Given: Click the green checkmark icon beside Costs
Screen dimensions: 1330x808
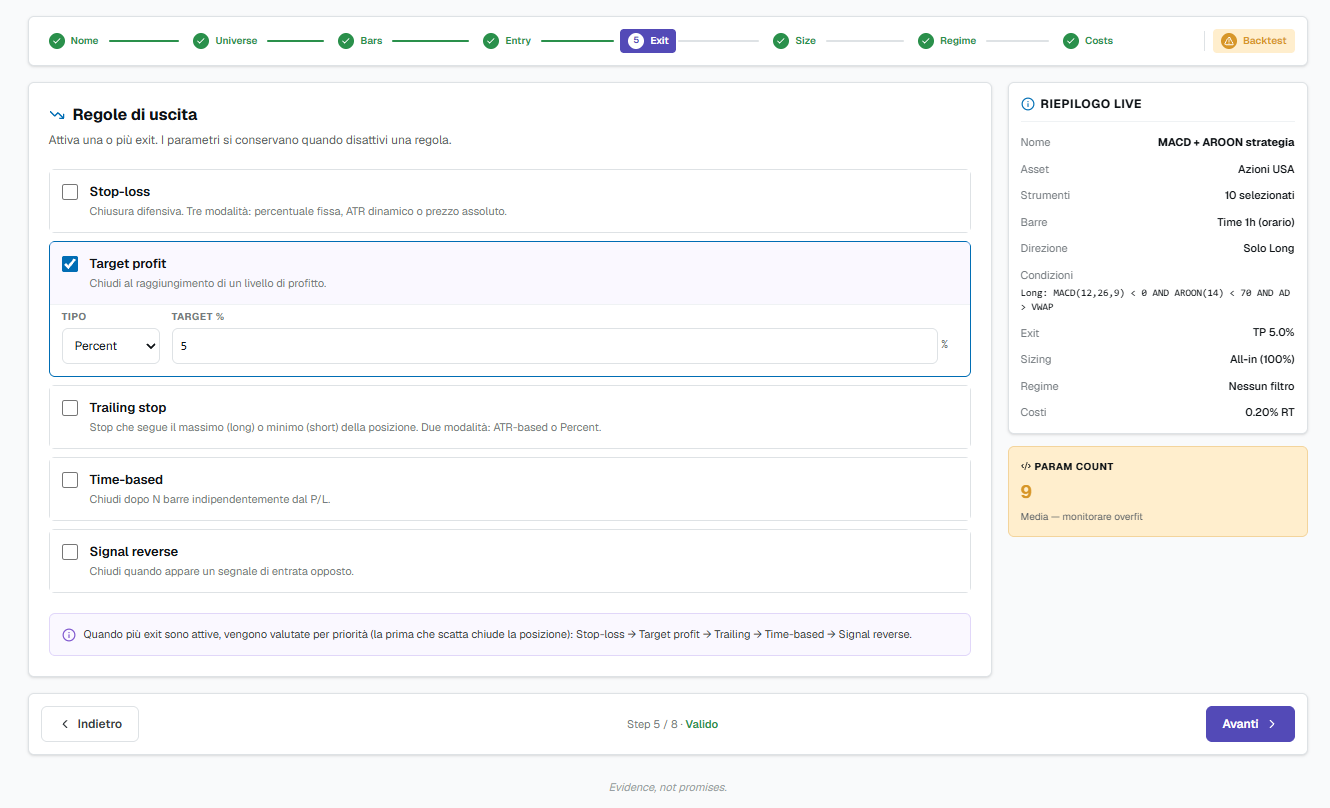Looking at the screenshot, I should pyautogui.click(x=1071, y=41).
